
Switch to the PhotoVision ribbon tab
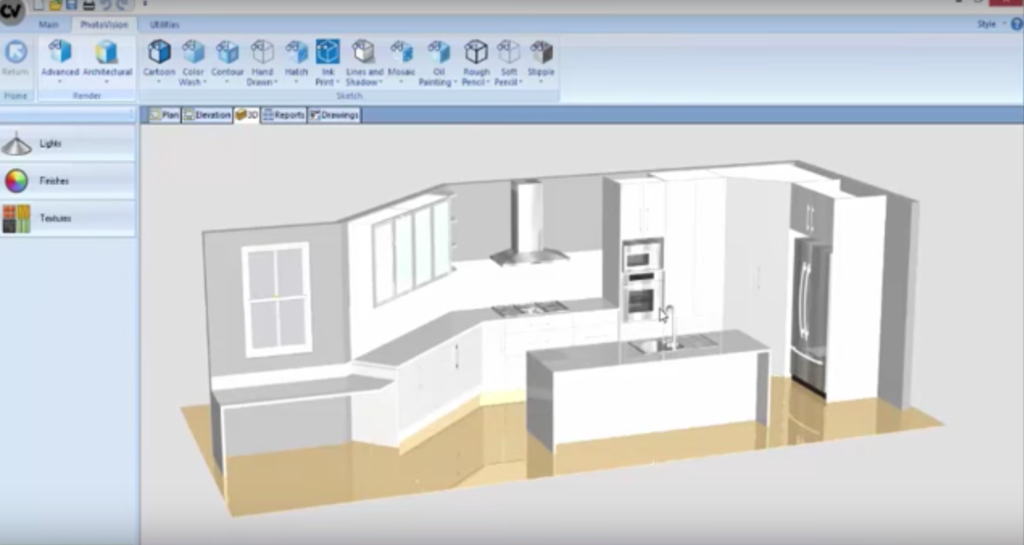[x=104, y=24]
